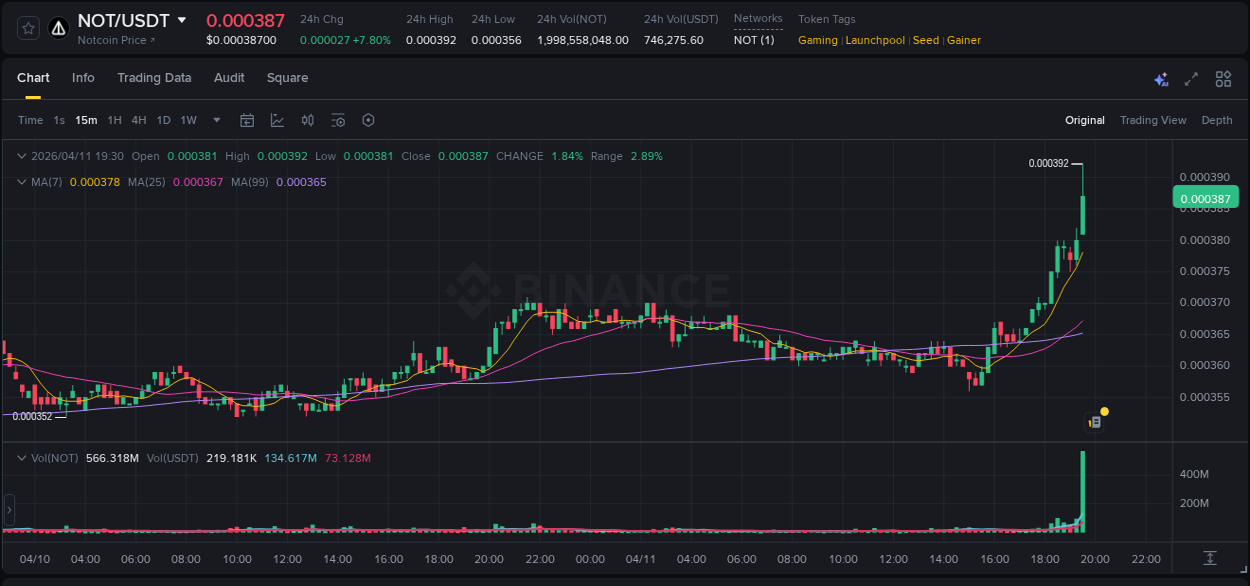The image size is (1250, 586).
Task: Open the multi-chart grid layout icon
Action: pos(1223,79)
